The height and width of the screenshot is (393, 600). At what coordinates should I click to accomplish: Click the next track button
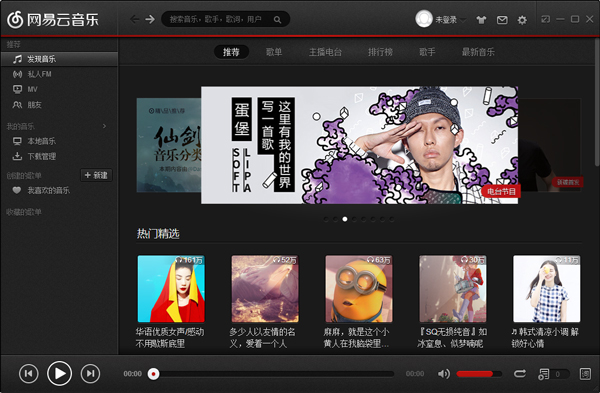click(x=90, y=373)
